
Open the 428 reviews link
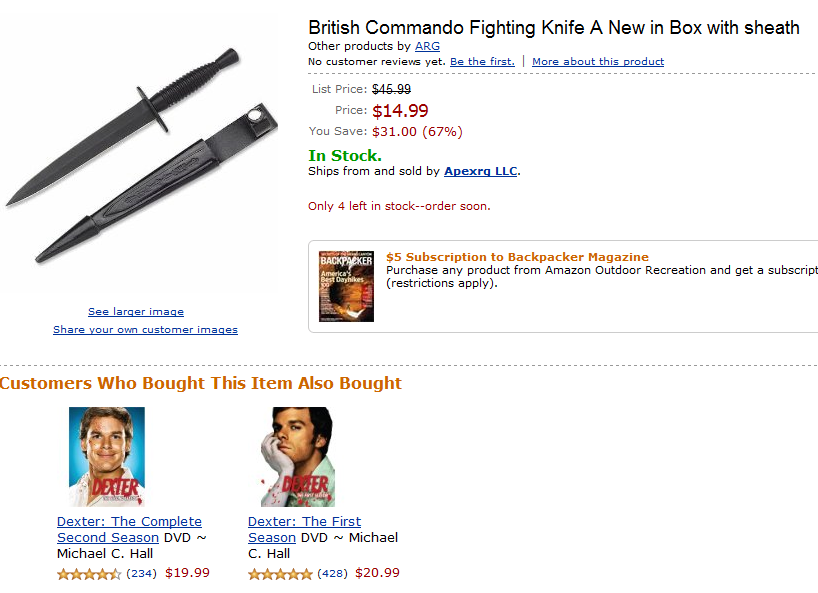click(332, 574)
